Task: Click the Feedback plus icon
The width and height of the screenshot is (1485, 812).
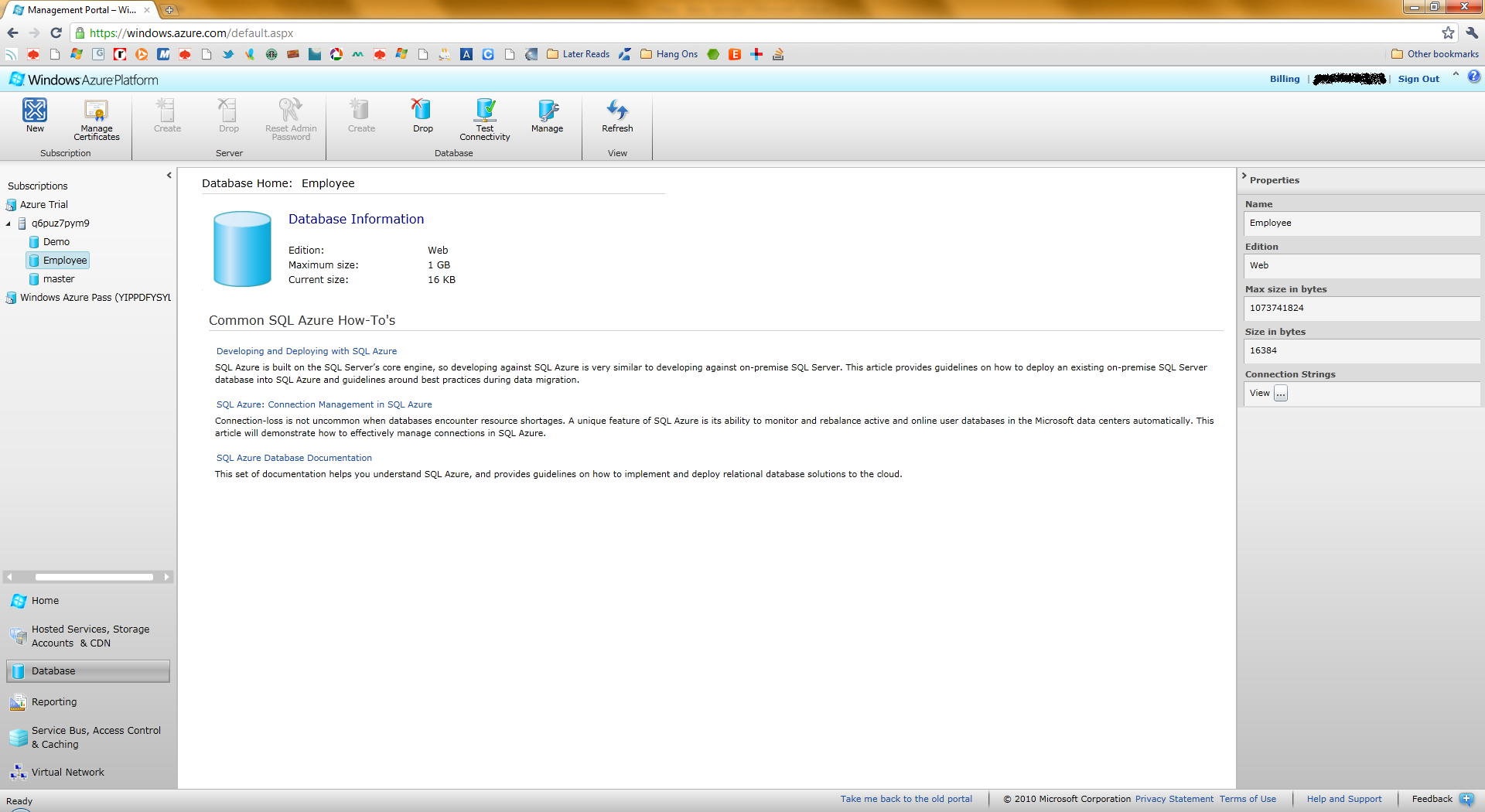Action: [1466, 799]
